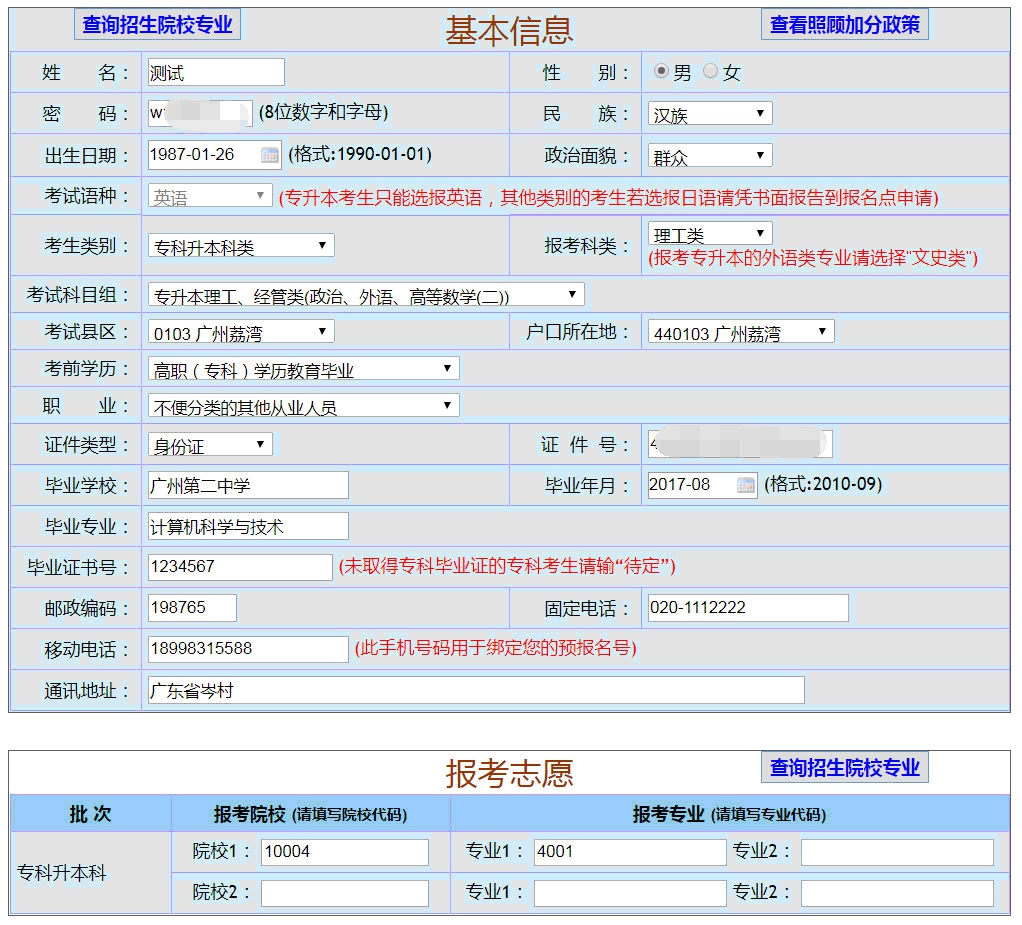
Task: Click the 专业2 field in 院校1 row
Action: click(897, 852)
